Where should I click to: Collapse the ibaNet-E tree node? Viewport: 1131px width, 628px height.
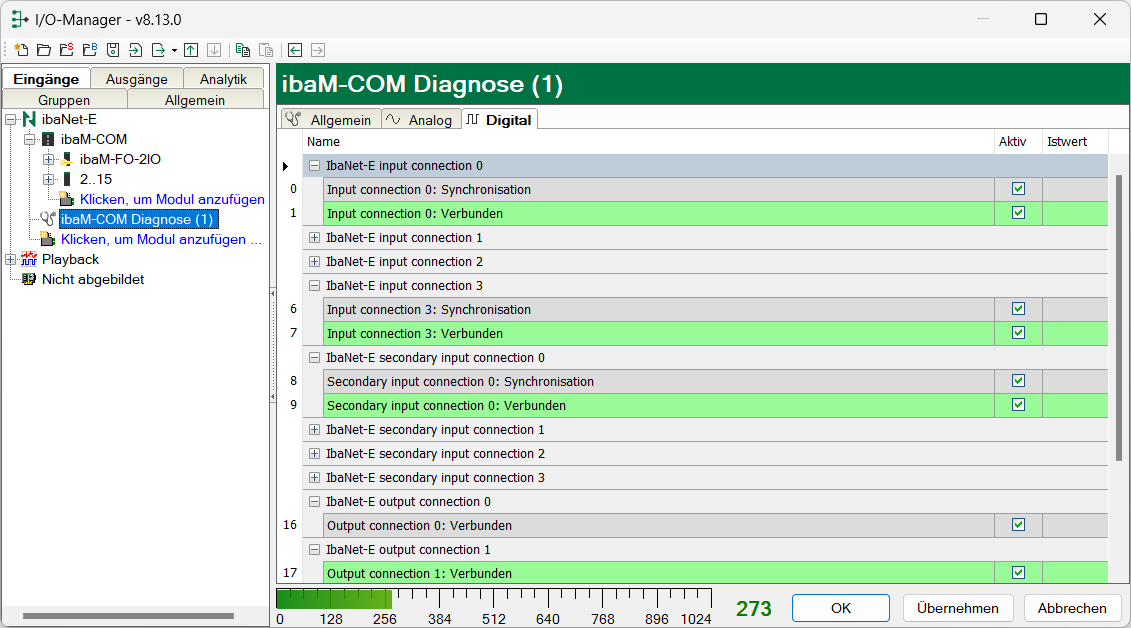click(x=11, y=119)
